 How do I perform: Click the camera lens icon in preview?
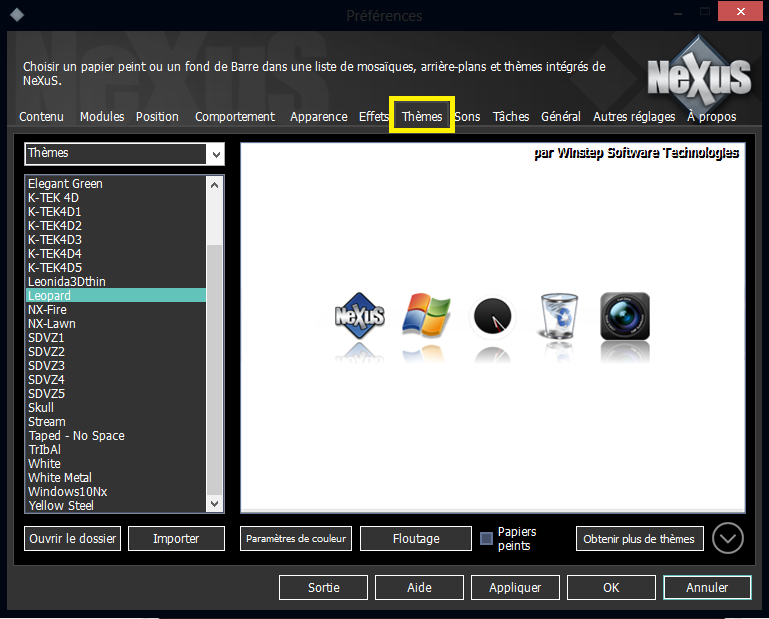pyautogui.click(x=625, y=316)
